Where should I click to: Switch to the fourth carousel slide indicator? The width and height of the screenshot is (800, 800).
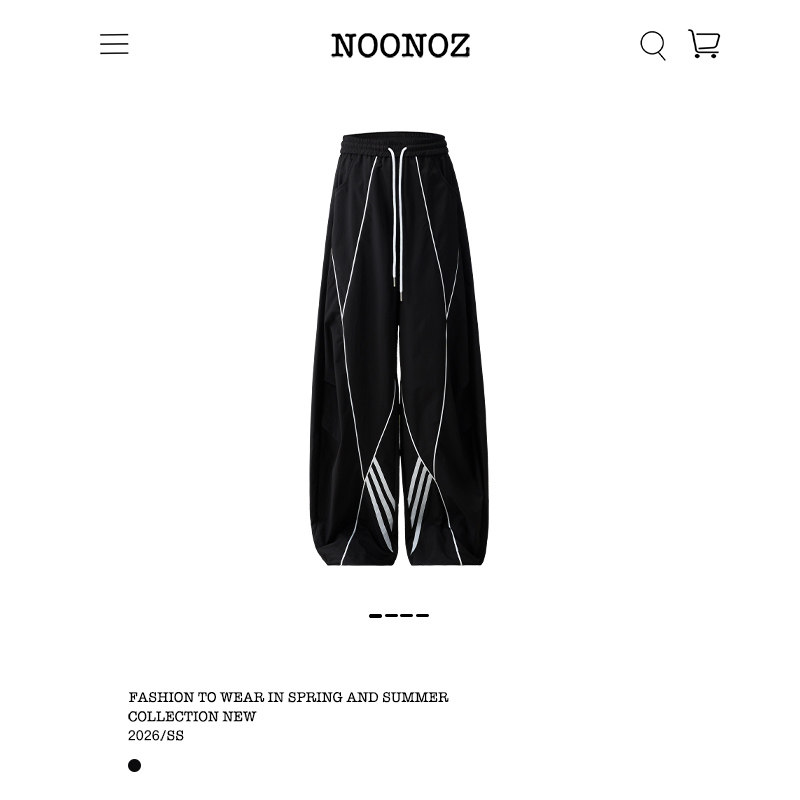click(422, 616)
